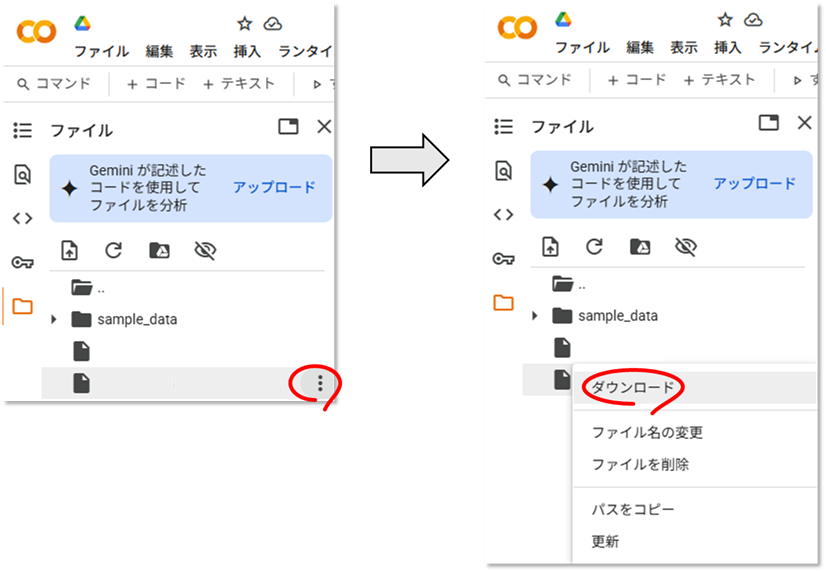Select highlighted bottom file row, left screenshot
The image size is (826, 572).
(187, 383)
